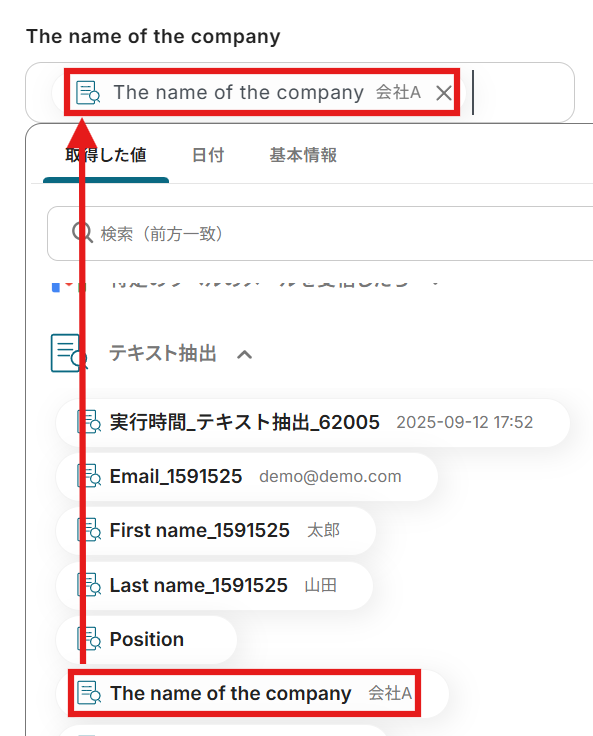The height and width of the screenshot is (736, 593).
Task: Switch to the 日付 tab
Action: coord(208,155)
